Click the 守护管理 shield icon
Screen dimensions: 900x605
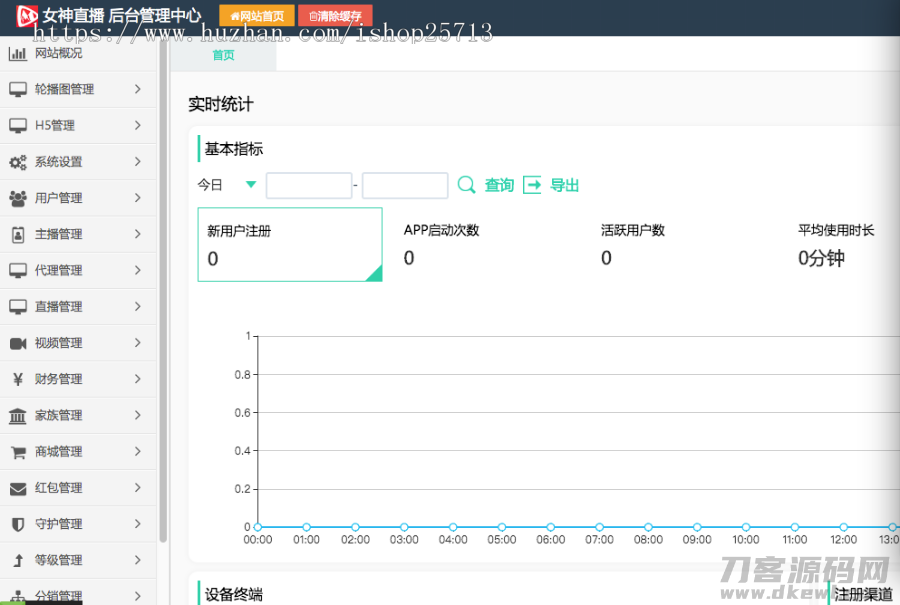(18, 524)
